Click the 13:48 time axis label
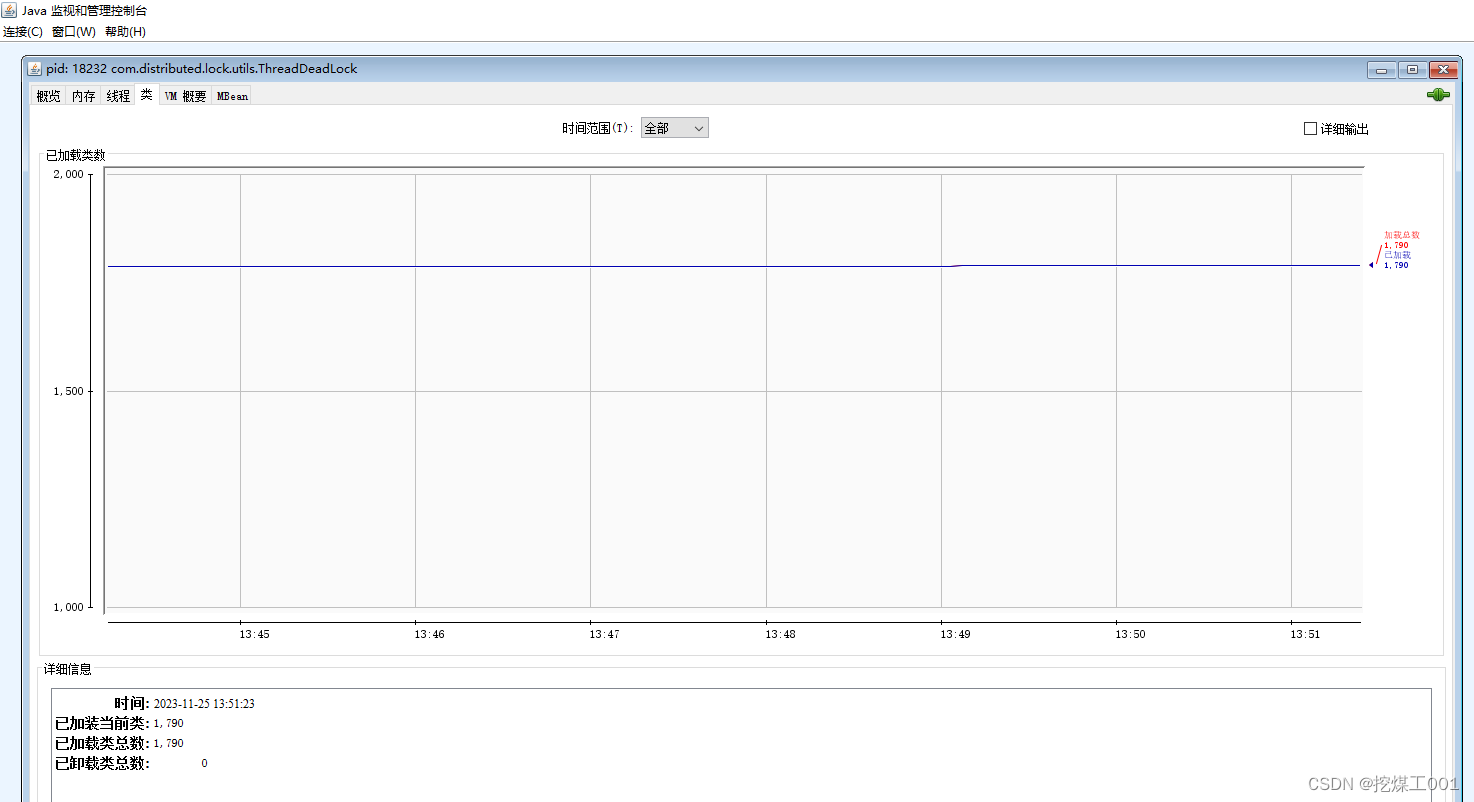This screenshot has height=802, width=1474. [x=781, y=634]
